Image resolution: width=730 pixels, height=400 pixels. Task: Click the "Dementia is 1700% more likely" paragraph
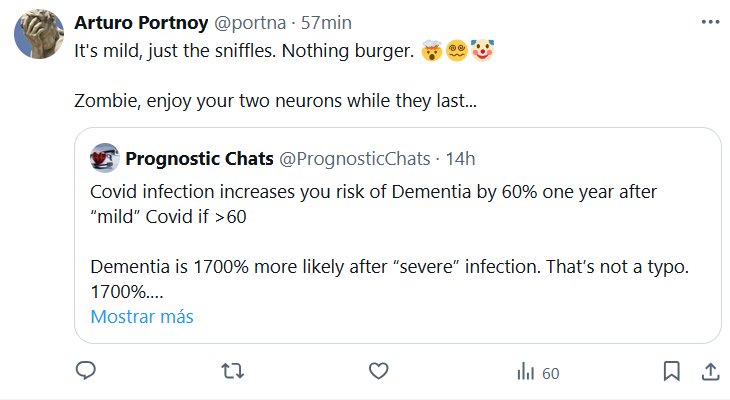pos(378,267)
